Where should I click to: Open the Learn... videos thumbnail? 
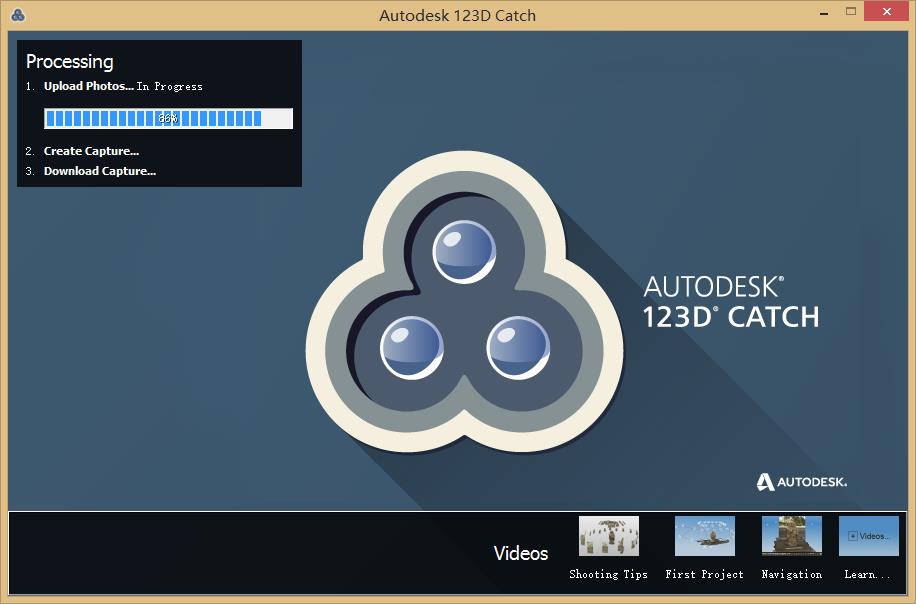[x=869, y=536]
